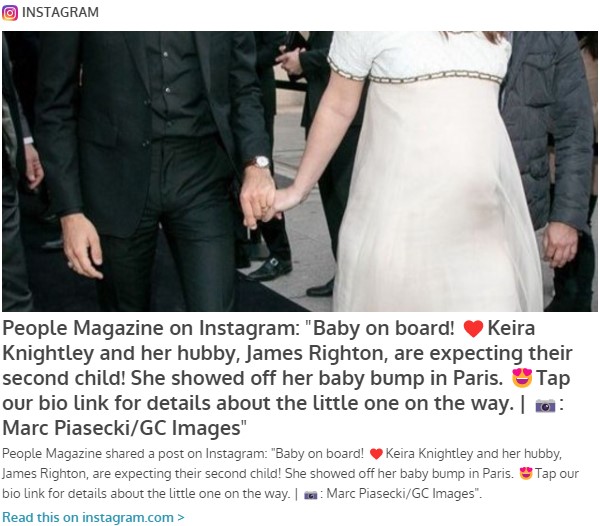
Task: Open the Read this on instagram.com link
Action: (x=93, y=517)
